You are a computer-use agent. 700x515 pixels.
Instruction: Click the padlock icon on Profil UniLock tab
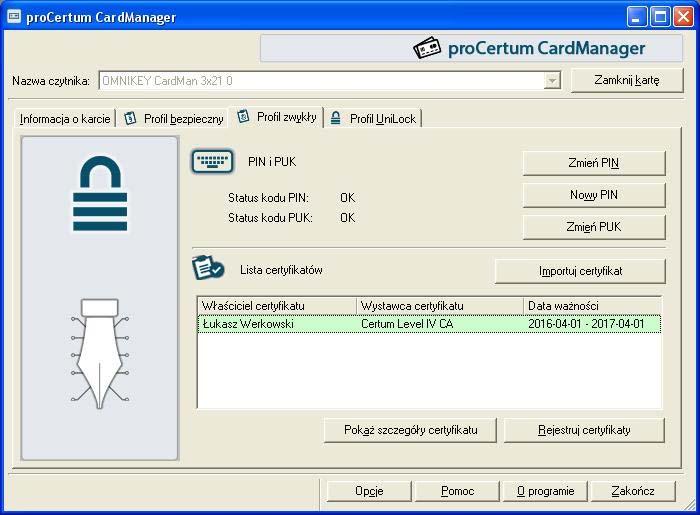pyautogui.click(x=336, y=118)
